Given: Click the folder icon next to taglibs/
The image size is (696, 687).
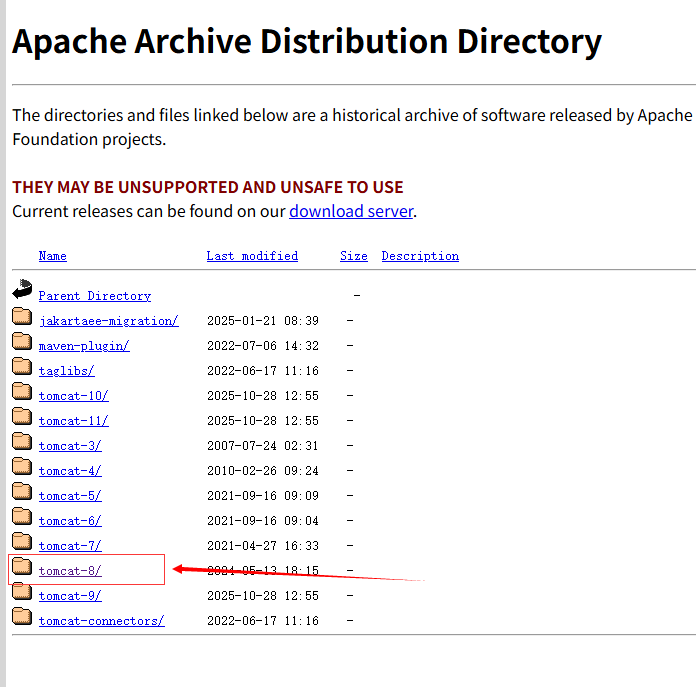Looking at the screenshot, I should tap(22, 366).
